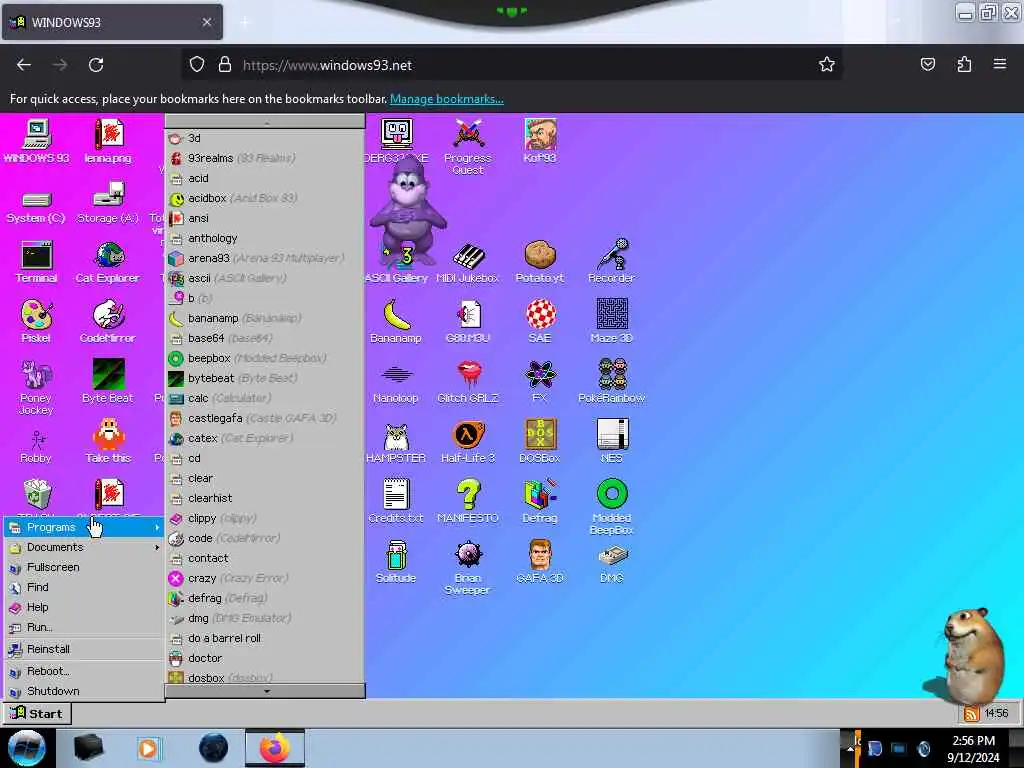Screen dimensions: 1024x768
Task: Select Find in Start menu
Action: pos(84,588)
